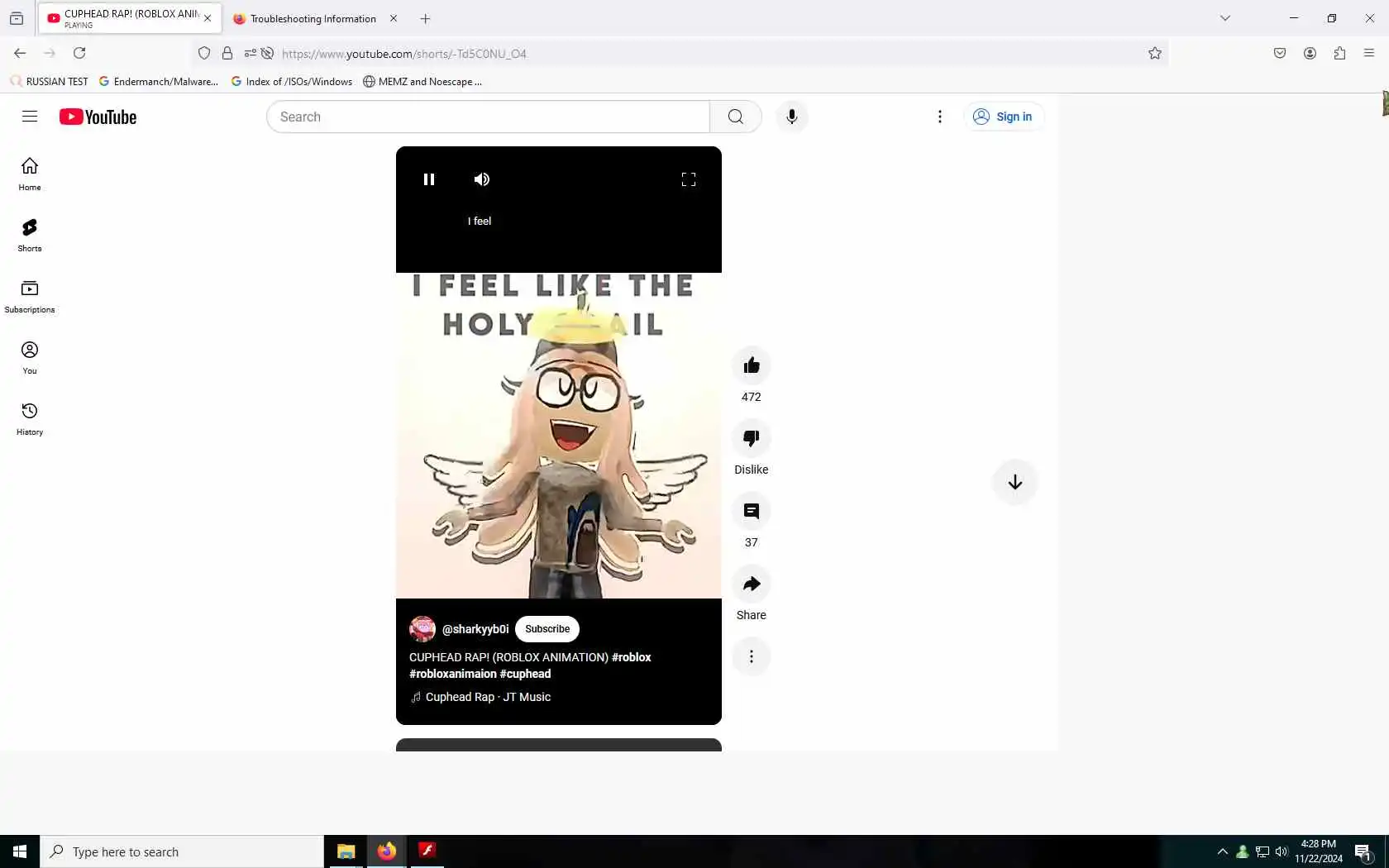Open YouTube settings three-dot menu
This screenshot has width=1389, height=868.
(940, 117)
